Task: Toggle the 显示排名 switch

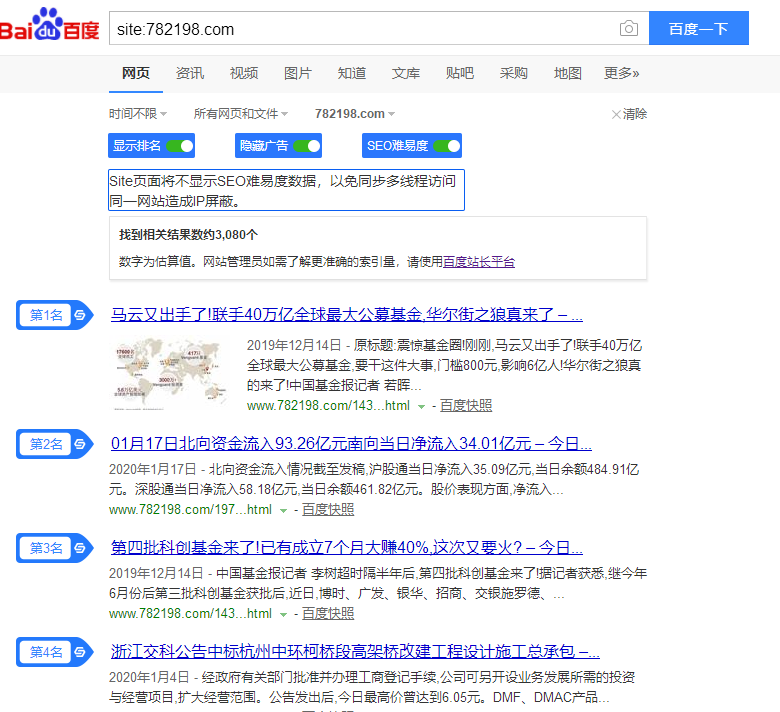Action: (180, 146)
